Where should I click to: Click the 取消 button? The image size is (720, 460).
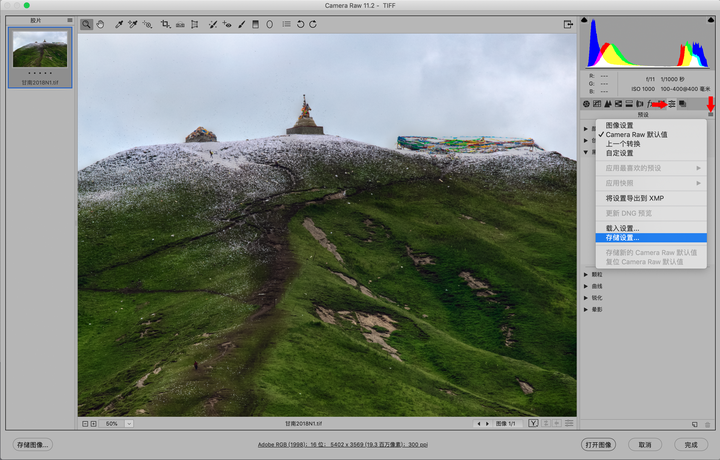coord(645,444)
